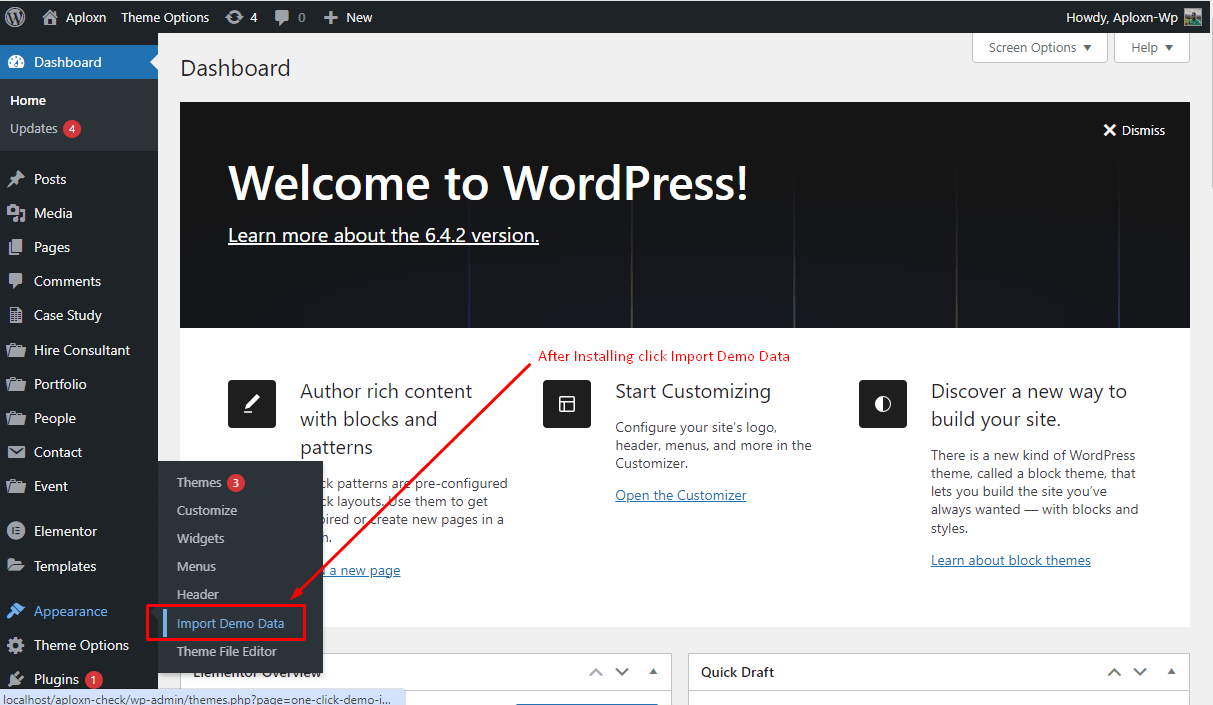Image resolution: width=1213 pixels, height=705 pixels.
Task: Open the Aploxn site home icon
Action: pyautogui.click(x=50, y=17)
